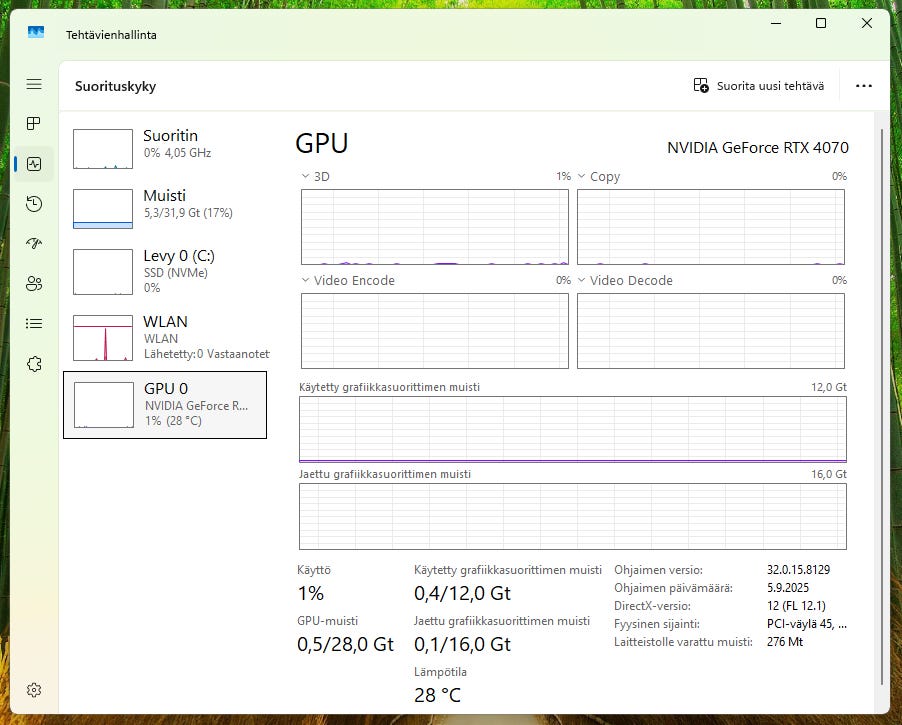902x725 pixels.
Task: Click the 0,5/28,0 Gt GPU memory value
Action: (345, 644)
